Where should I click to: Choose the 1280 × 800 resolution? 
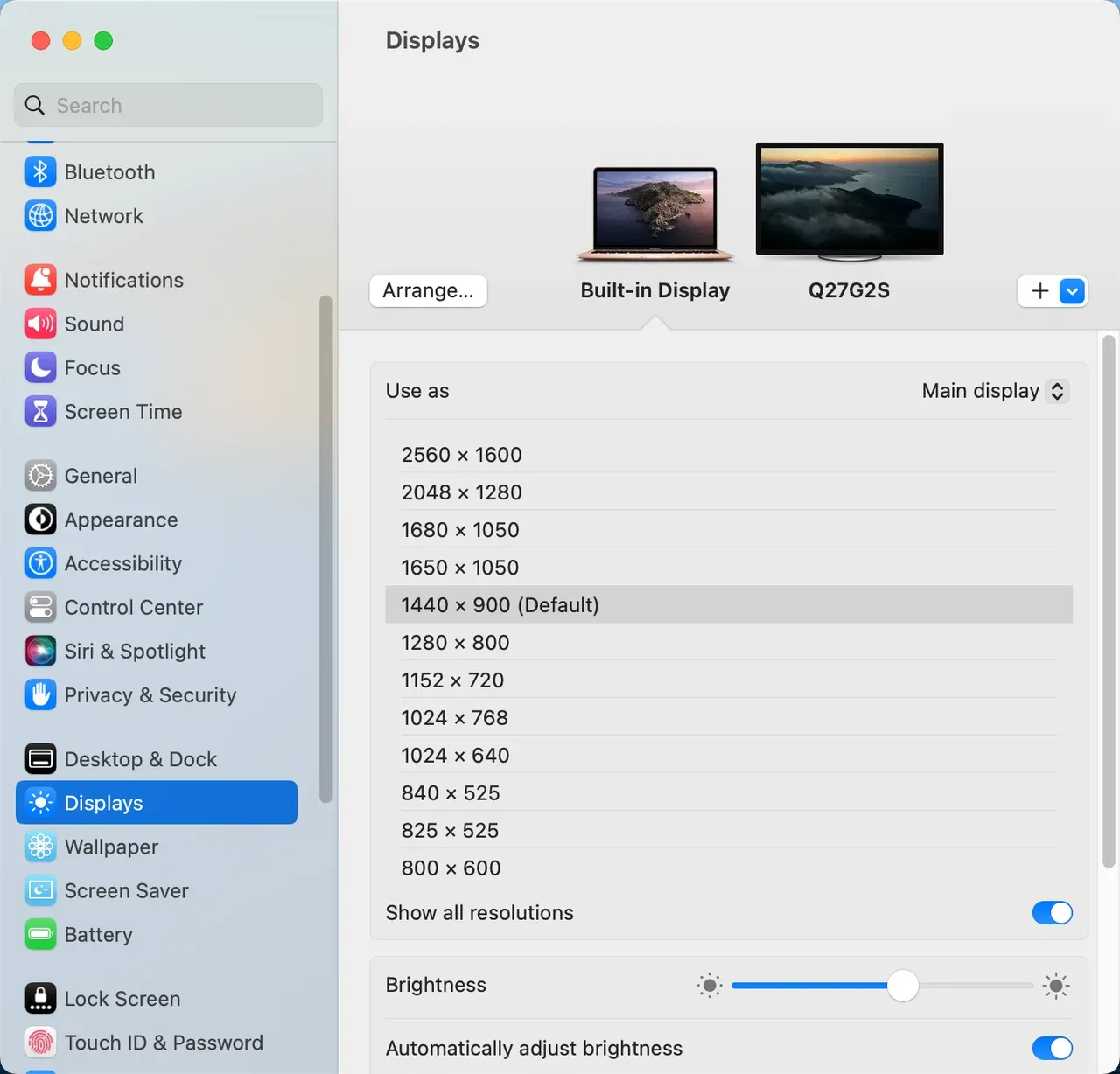[729, 643]
